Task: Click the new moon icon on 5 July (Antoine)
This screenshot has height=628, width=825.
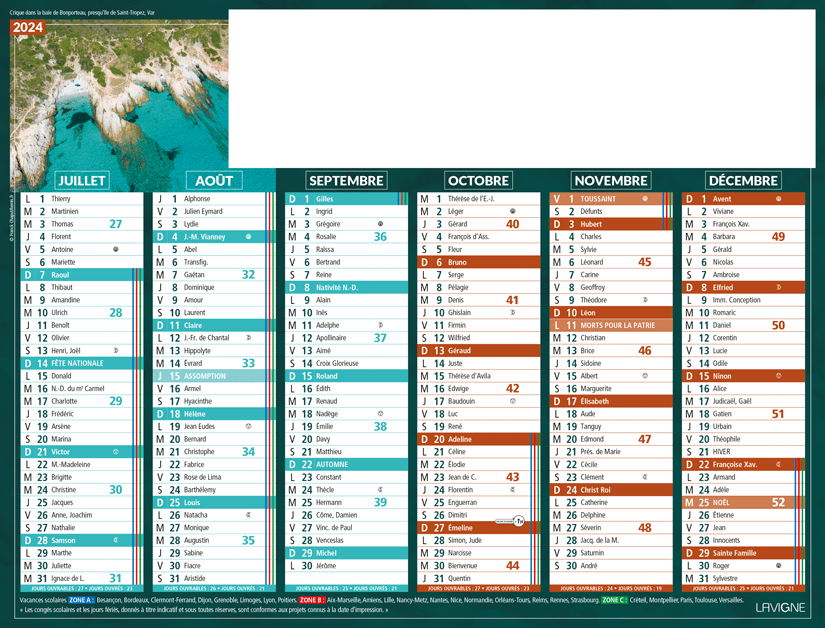Action: pos(117,249)
